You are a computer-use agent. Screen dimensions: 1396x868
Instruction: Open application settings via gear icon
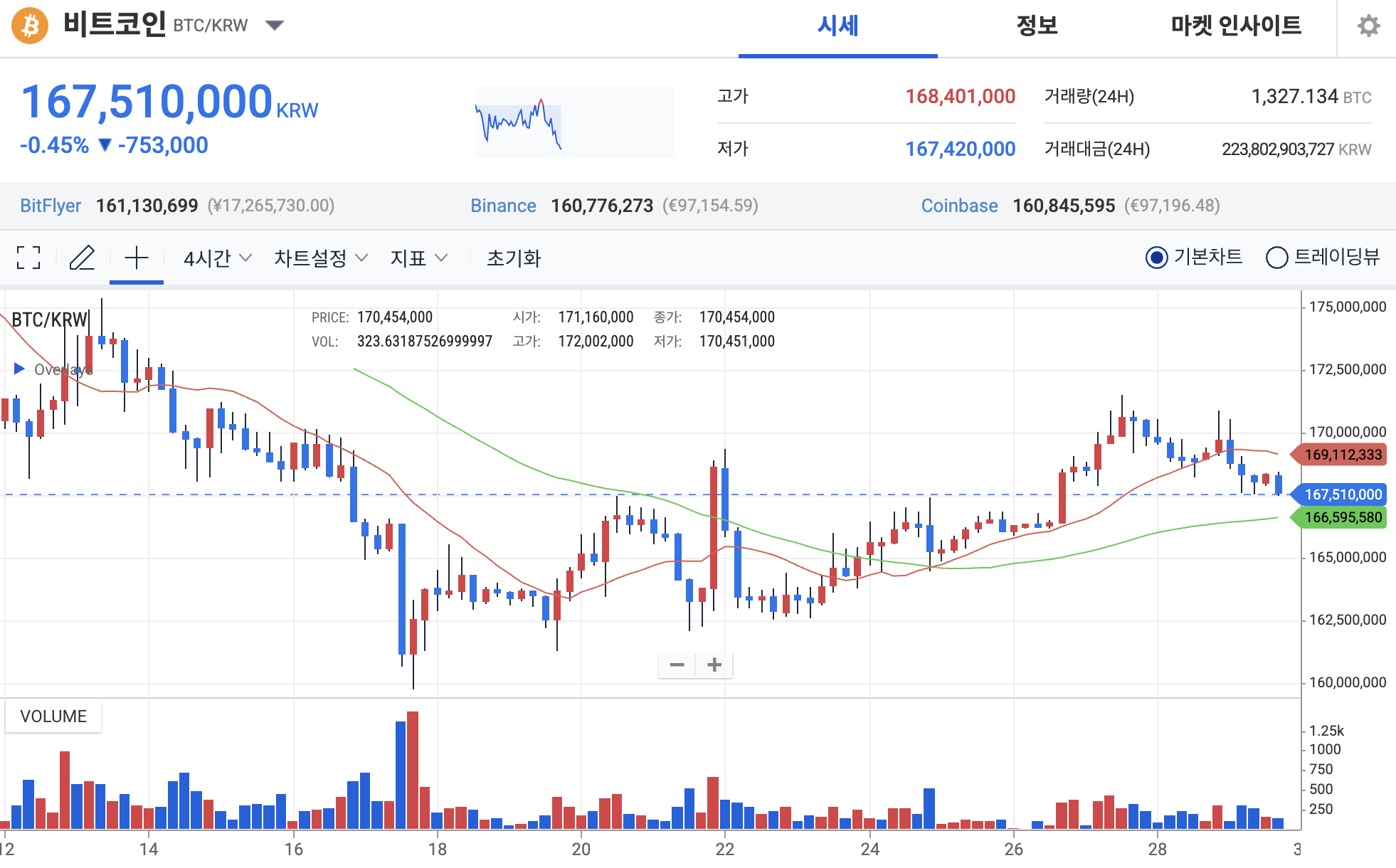click(x=1368, y=26)
